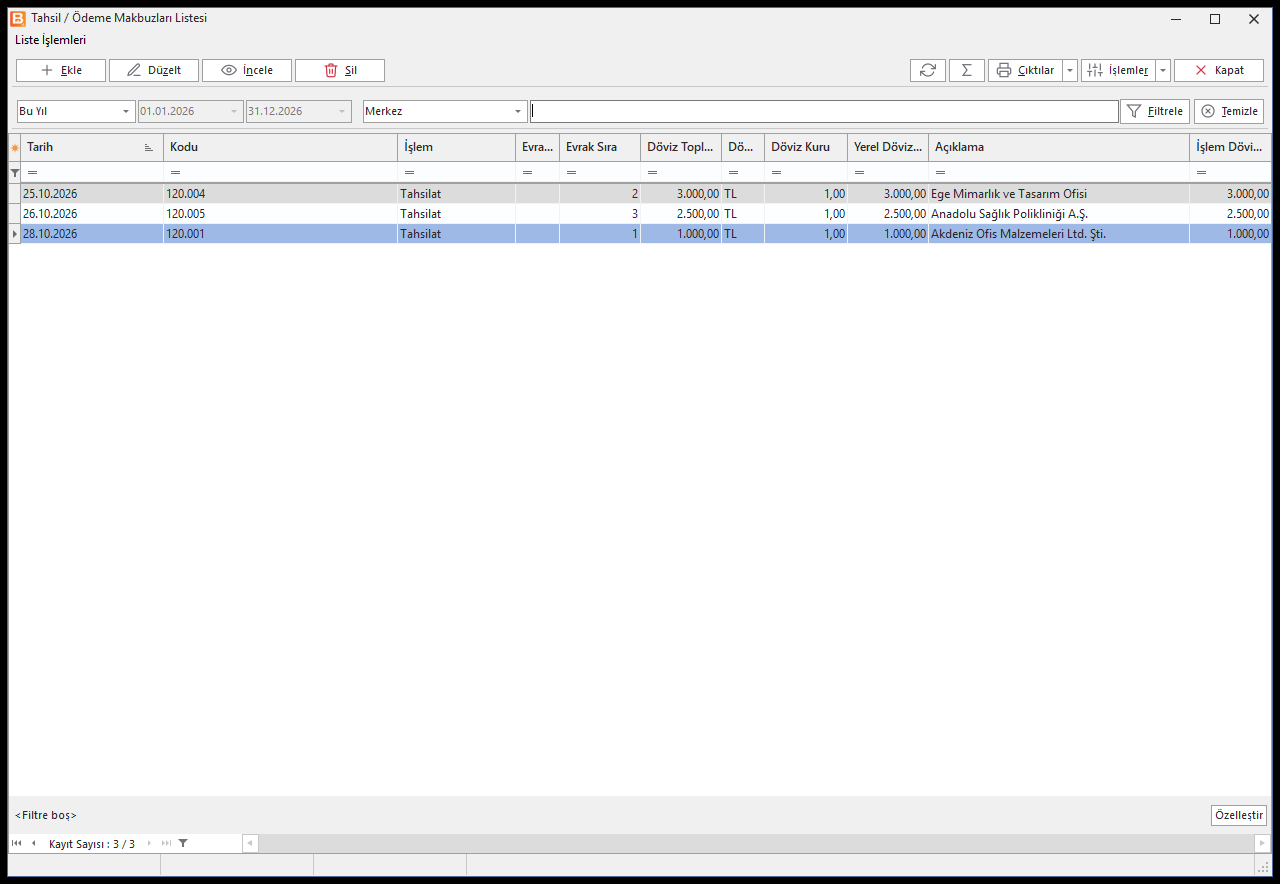Click the Açıklama column header
The width and height of the screenshot is (1280, 884).
(x=1059, y=148)
